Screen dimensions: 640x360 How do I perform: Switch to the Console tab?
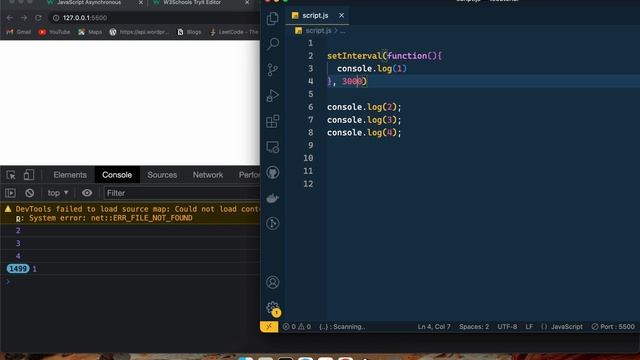coord(117,175)
